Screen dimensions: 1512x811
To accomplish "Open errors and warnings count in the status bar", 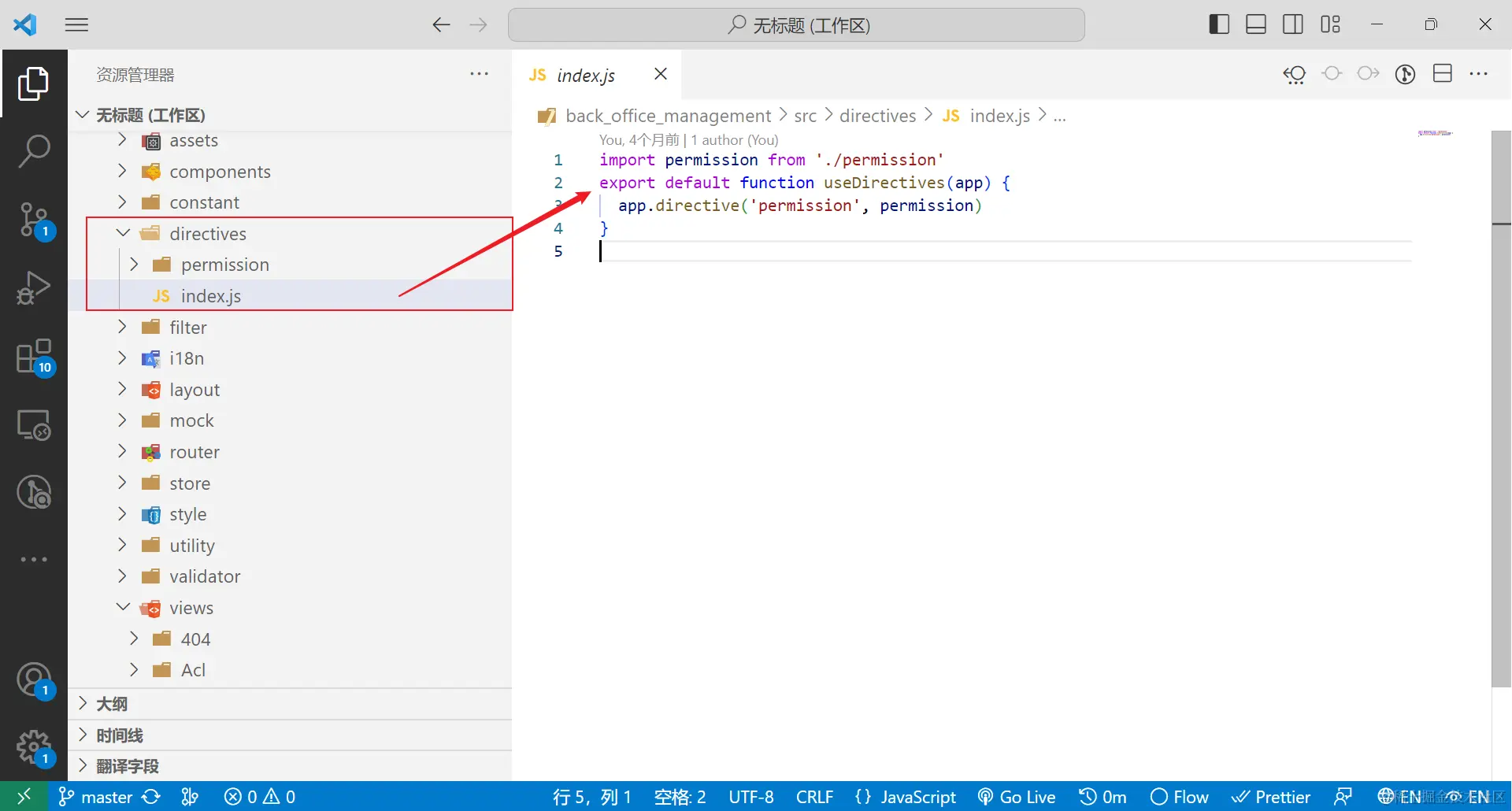I will pos(260,797).
